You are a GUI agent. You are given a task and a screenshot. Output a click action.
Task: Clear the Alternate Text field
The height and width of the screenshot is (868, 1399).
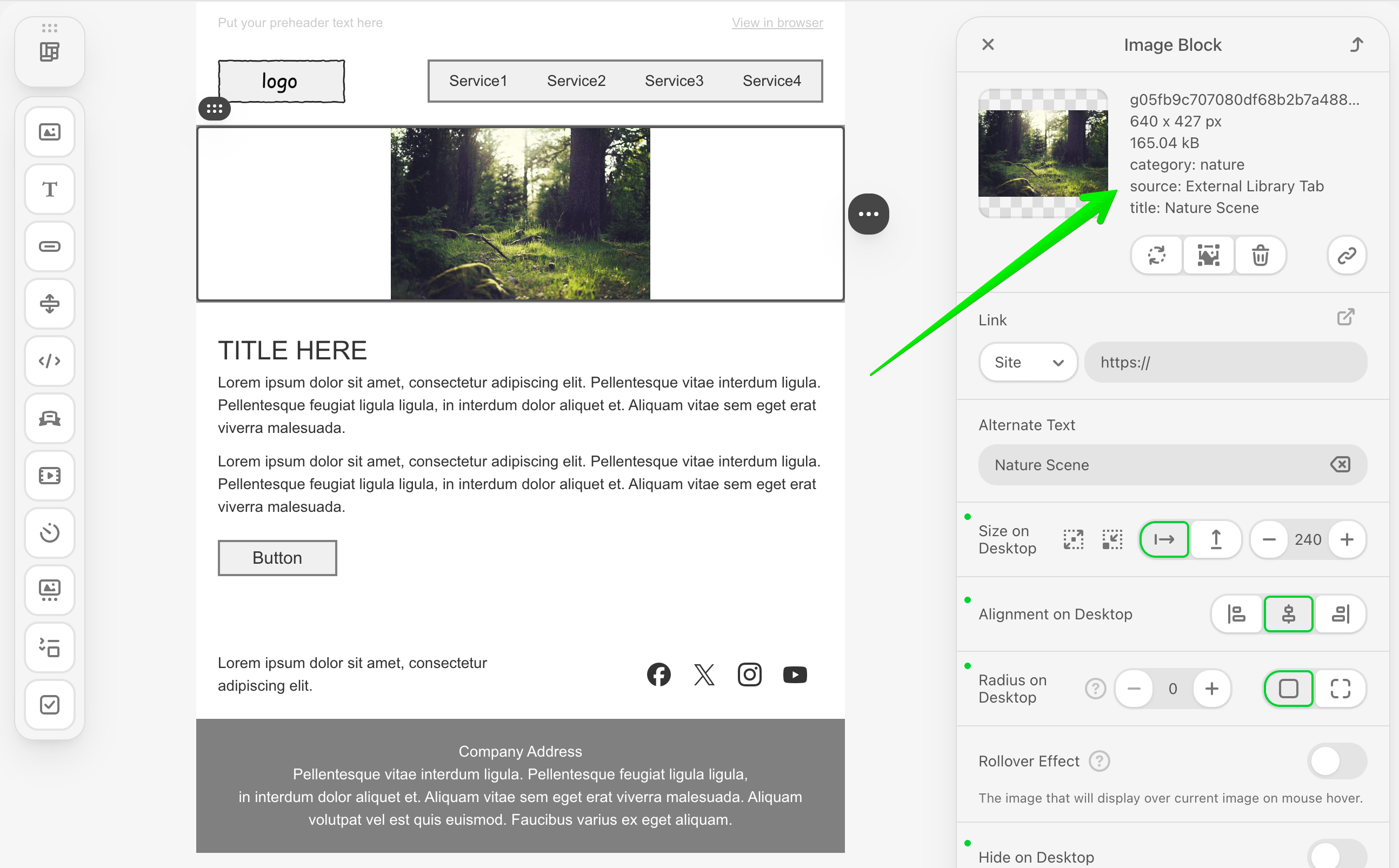pos(1340,464)
